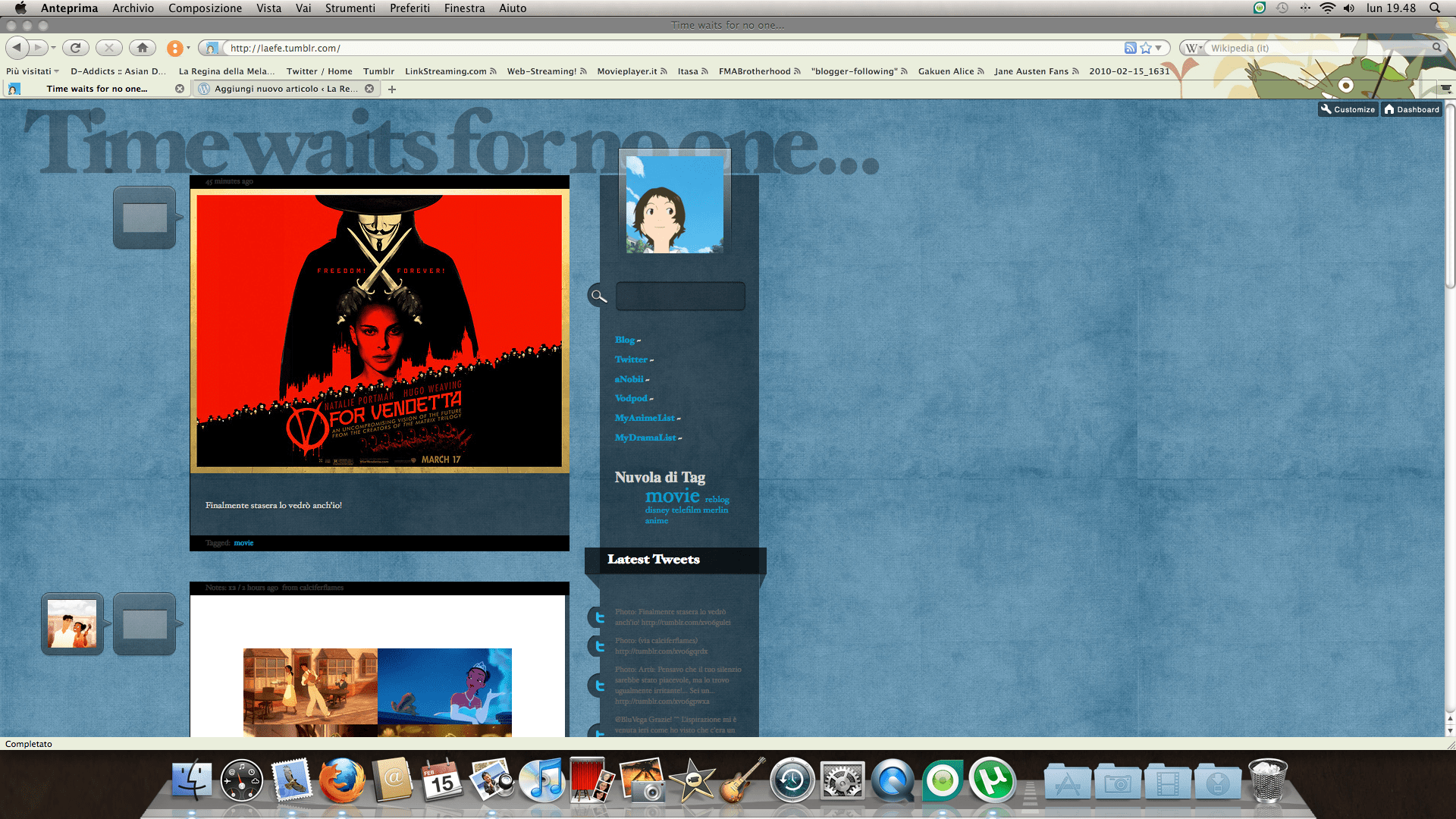Screen dimensions: 1456x819
Task: Click into the blog search field
Action: pyautogui.click(x=680, y=296)
